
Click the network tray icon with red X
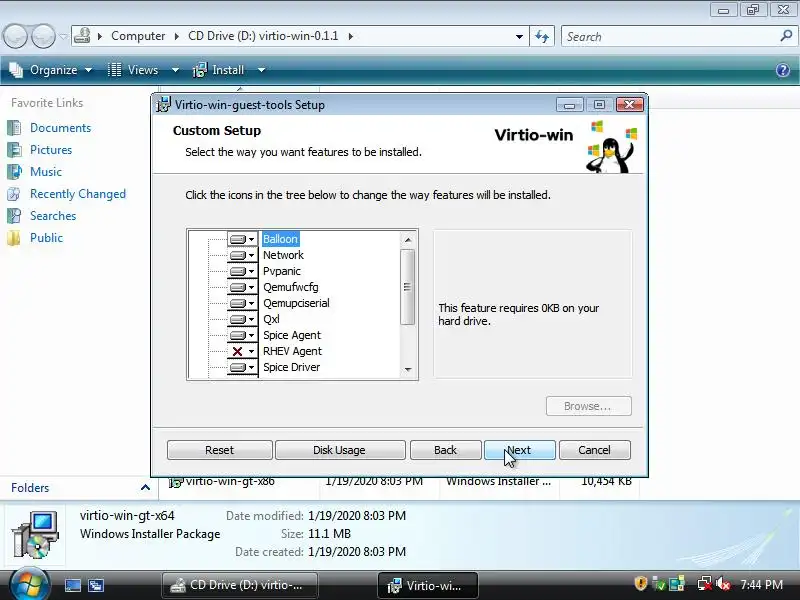click(x=705, y=583)
